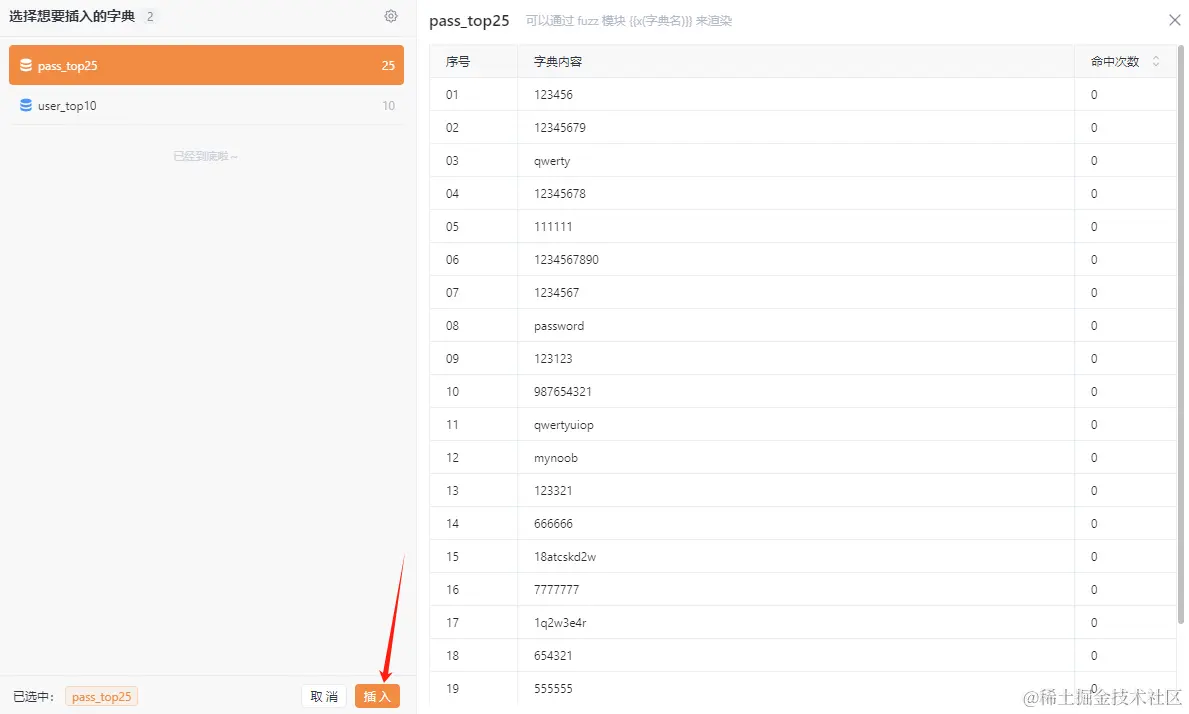Screen dimensions: 1189x714
Task: Select the mynoob entry
Action: pyautogui.click(x=556, y=458)
